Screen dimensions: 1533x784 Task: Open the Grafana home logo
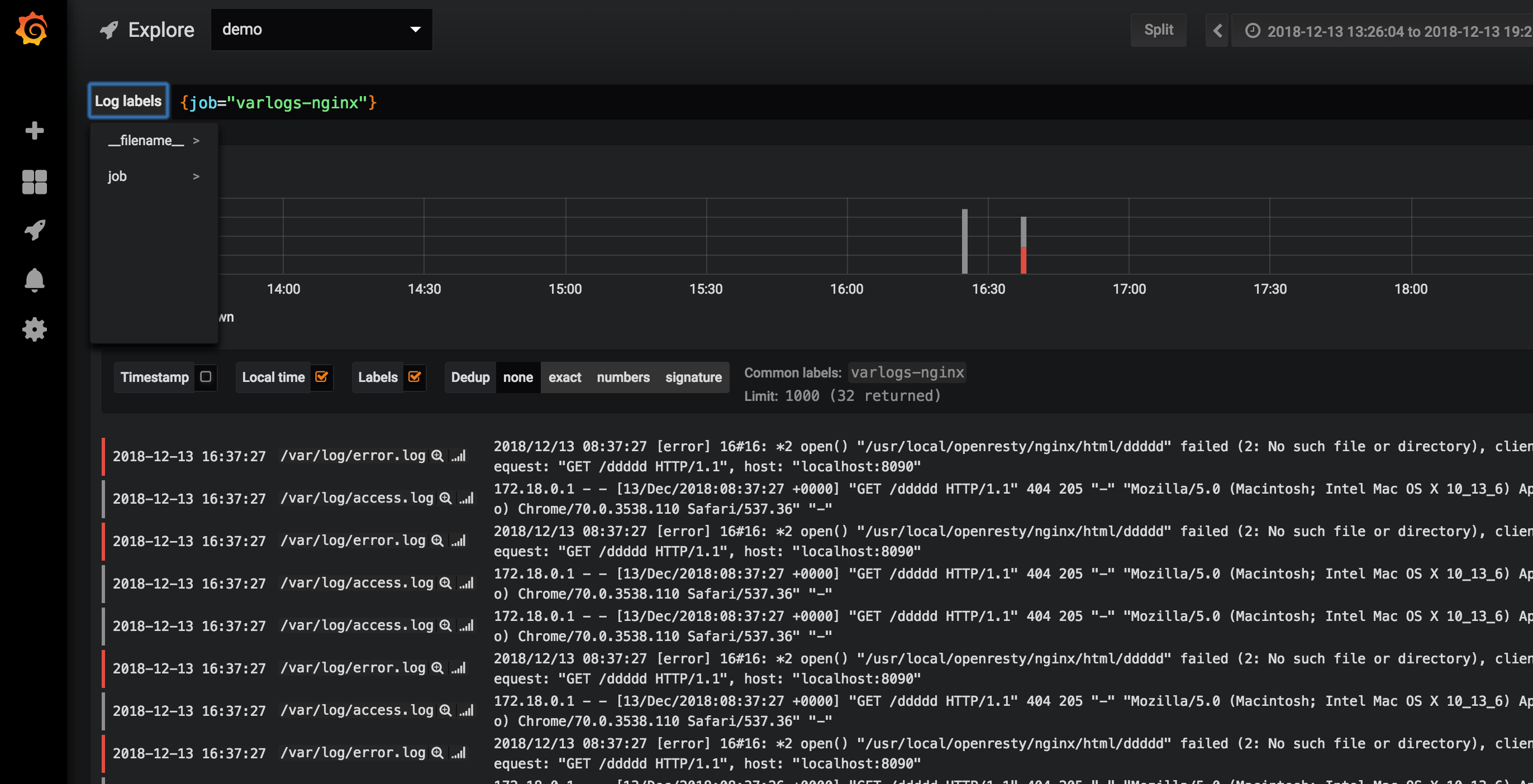tap(32, 29)
